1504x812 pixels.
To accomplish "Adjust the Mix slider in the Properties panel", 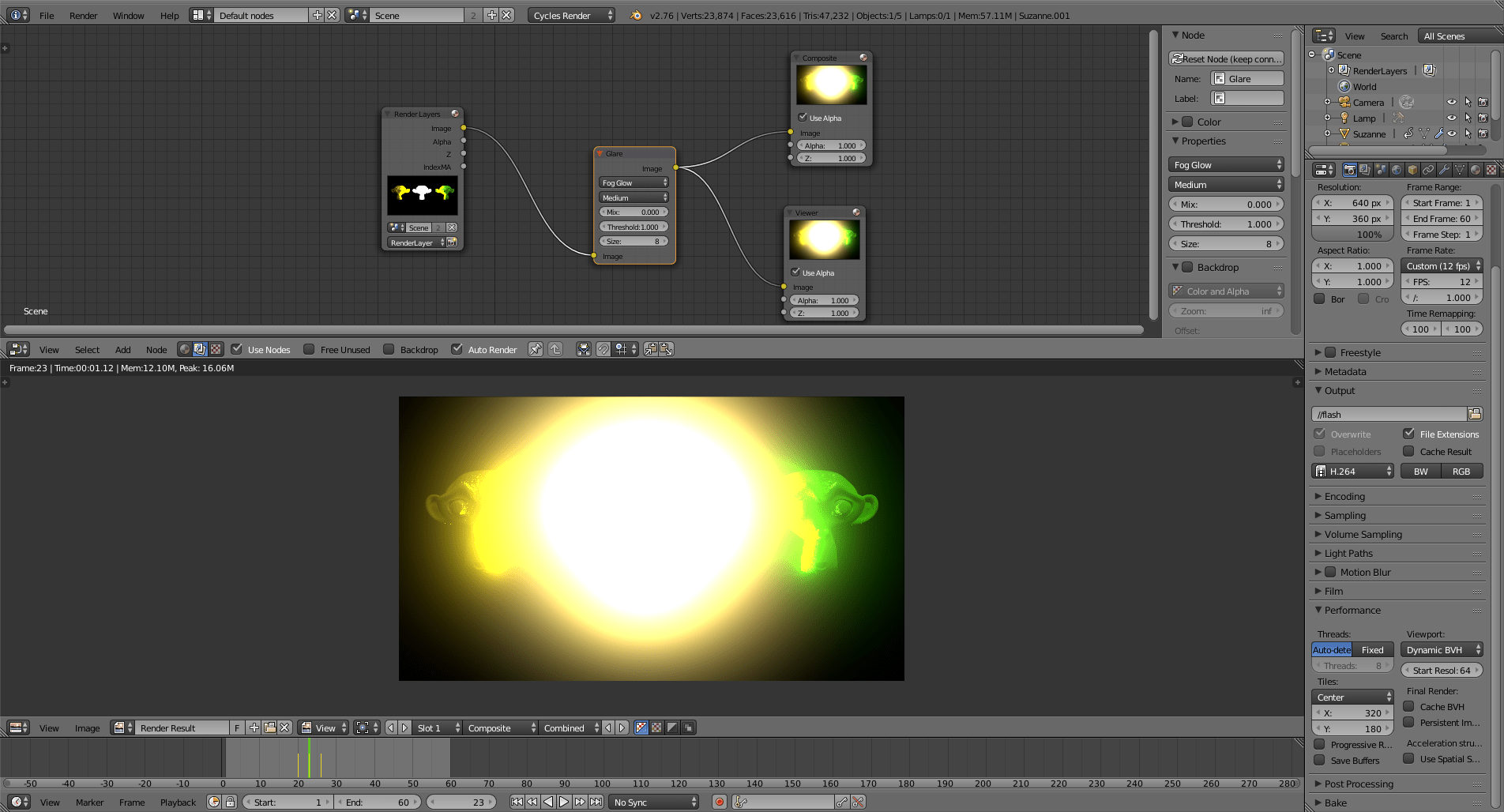I will pyautogui.click(x=1226, y=204).
